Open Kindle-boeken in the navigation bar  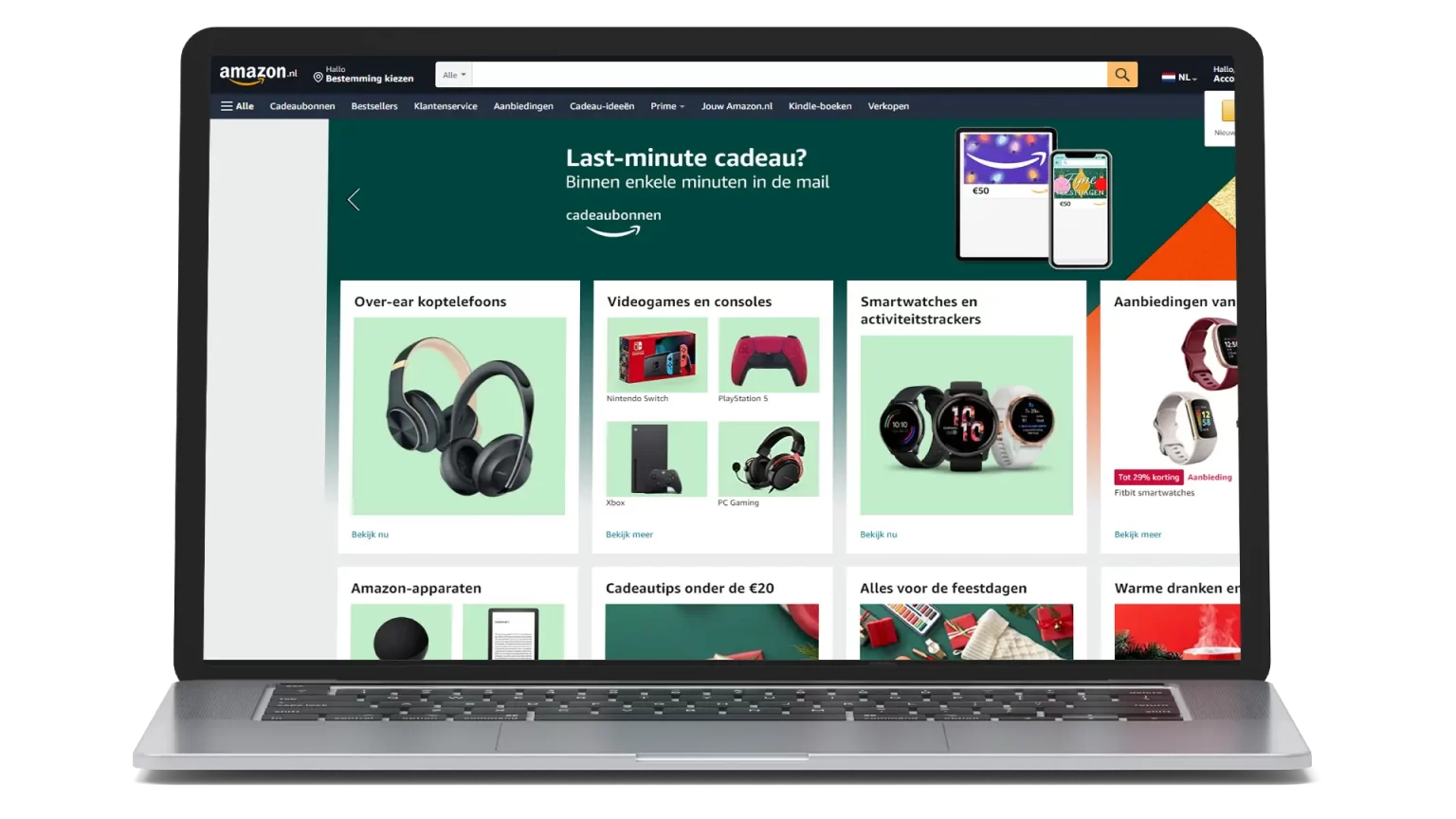[x=820, y=106]
